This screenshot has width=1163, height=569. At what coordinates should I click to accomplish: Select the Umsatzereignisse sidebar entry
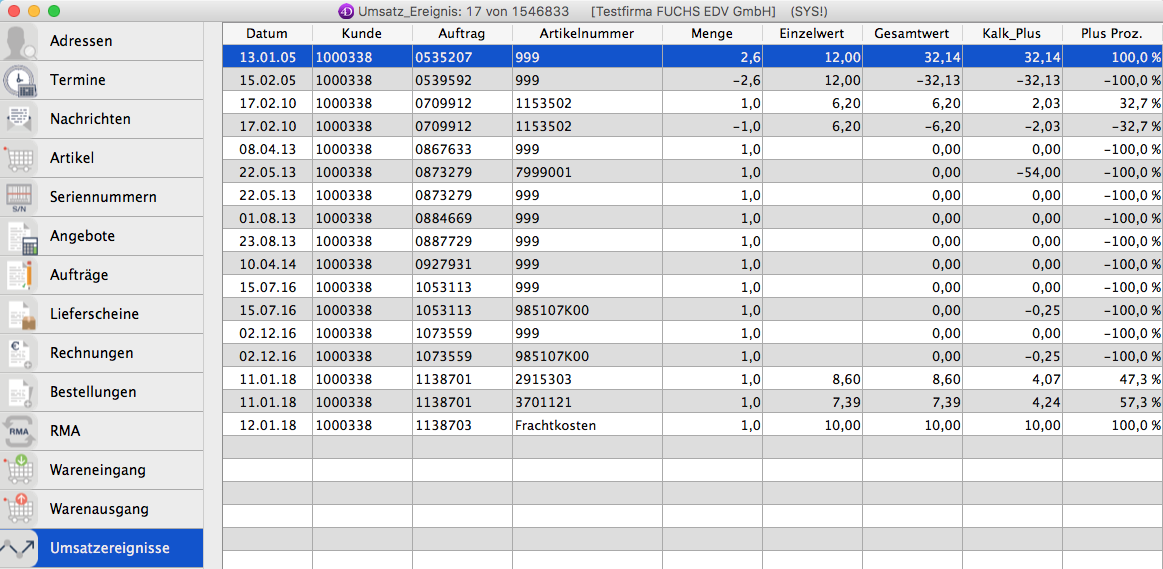click(x=109, y=548)
